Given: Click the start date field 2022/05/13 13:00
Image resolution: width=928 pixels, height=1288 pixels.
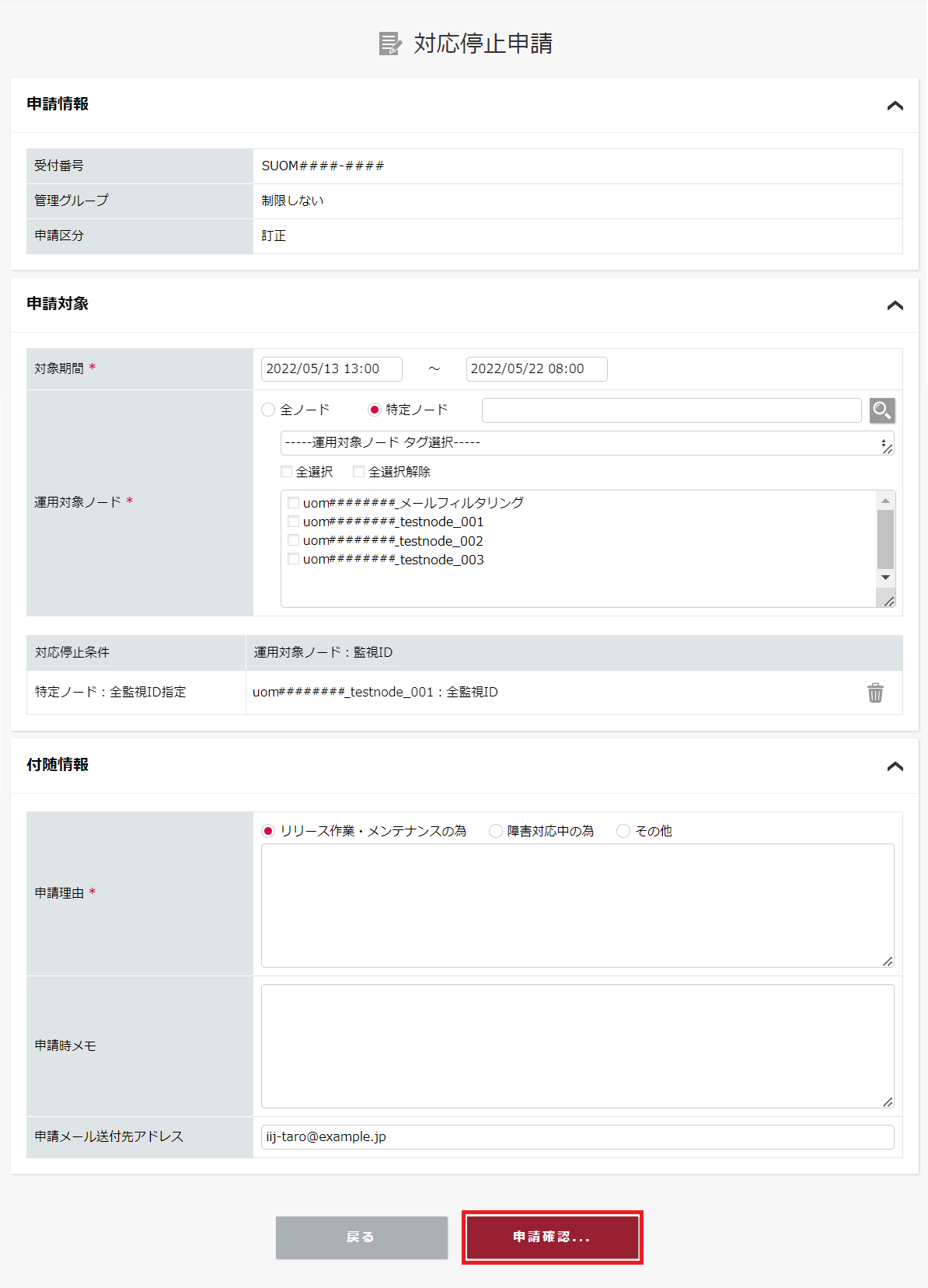Looking at the screenshot, I should click(332, 369).
